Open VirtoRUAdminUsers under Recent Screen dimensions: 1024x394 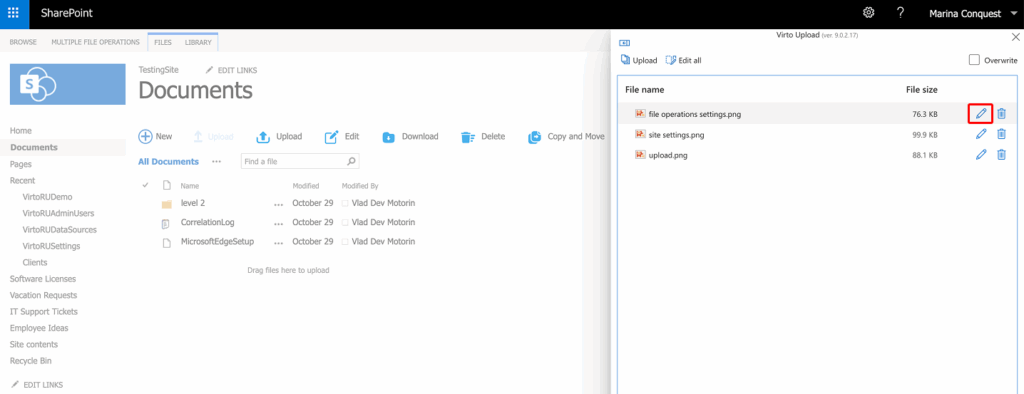click(x=58, y=213)
